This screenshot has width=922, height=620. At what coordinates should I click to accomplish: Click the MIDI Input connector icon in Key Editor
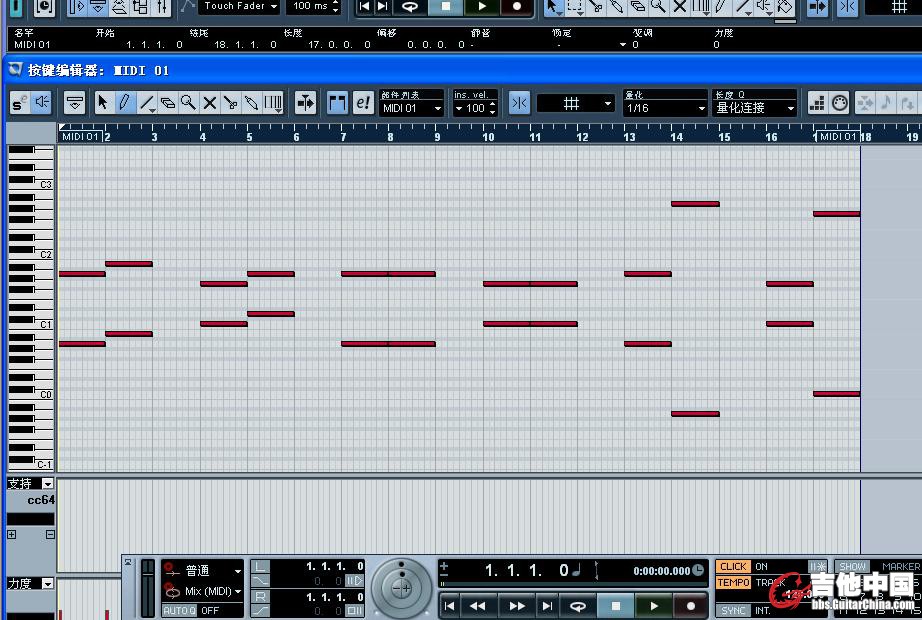840,103
